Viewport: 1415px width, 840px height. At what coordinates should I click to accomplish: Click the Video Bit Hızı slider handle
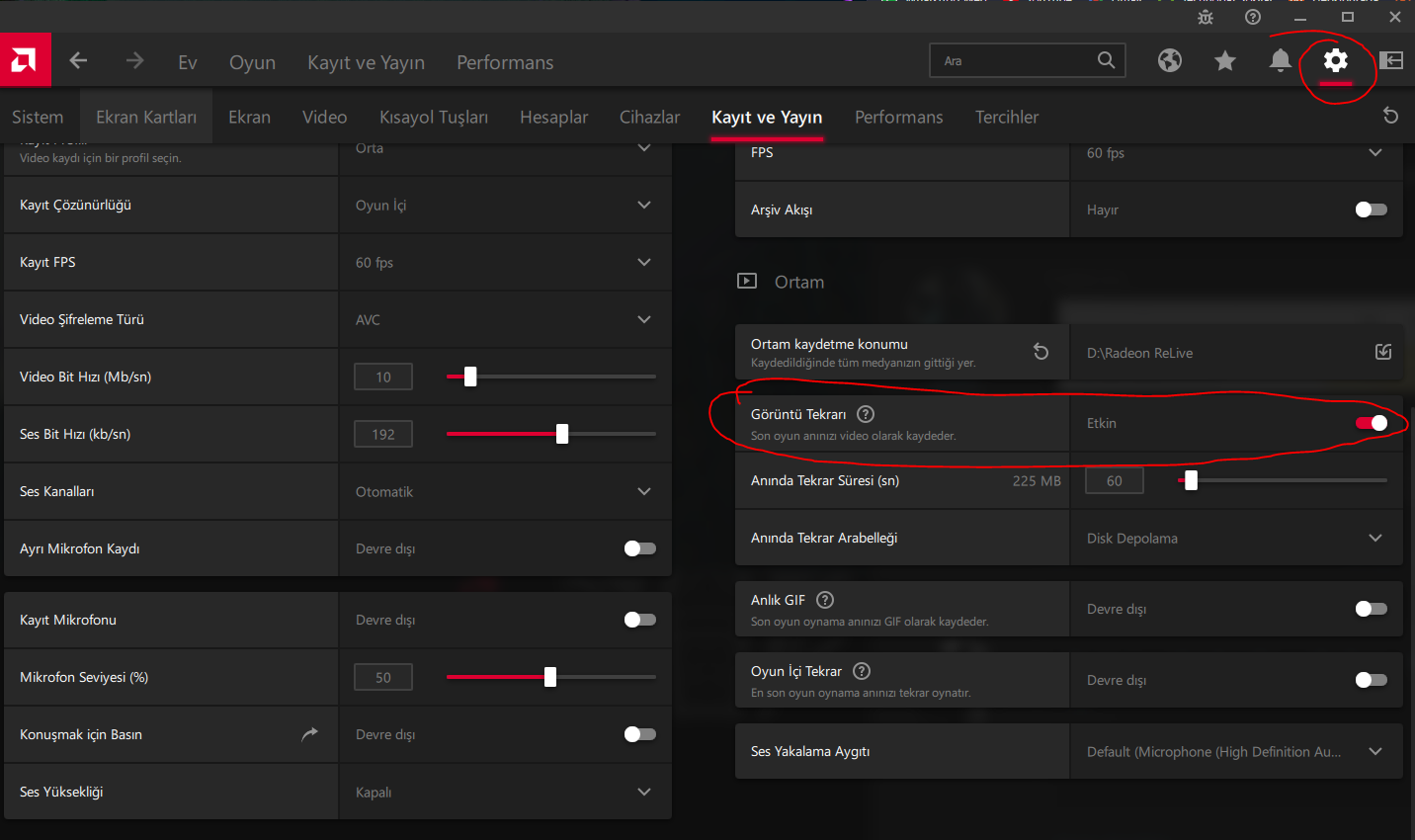[x=470, y=377]
